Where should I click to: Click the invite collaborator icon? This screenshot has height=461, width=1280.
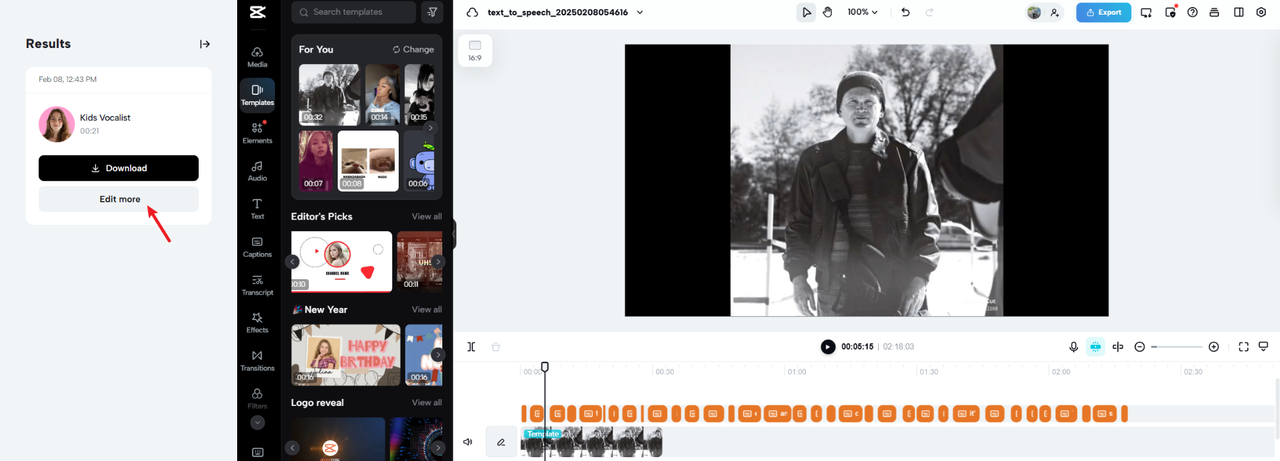(x=1055, y=13)
